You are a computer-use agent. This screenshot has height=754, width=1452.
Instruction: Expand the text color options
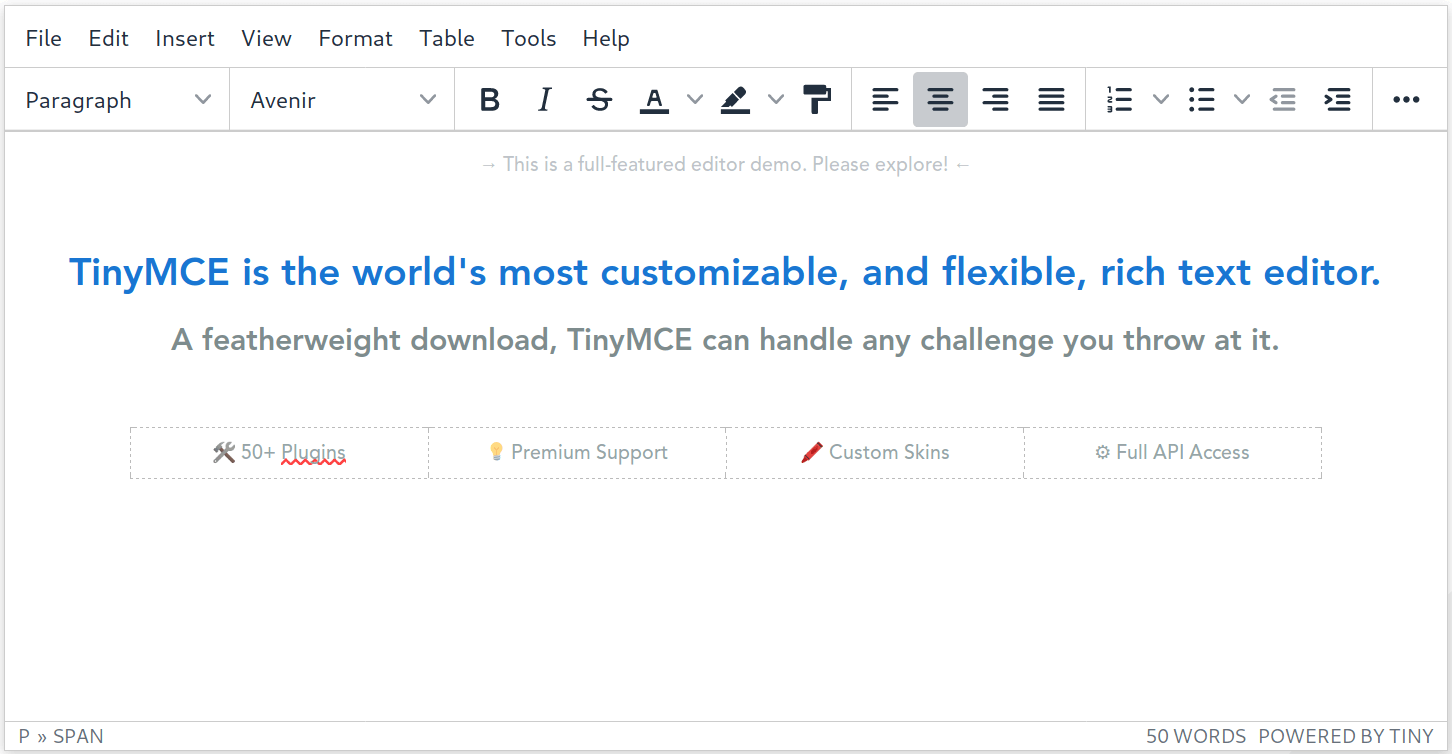[x=695, y=99]
